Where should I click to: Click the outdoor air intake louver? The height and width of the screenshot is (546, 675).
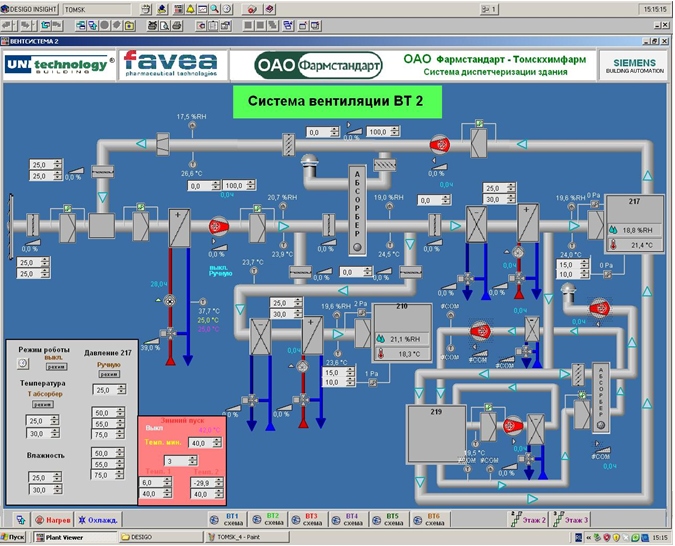point(10,226)
